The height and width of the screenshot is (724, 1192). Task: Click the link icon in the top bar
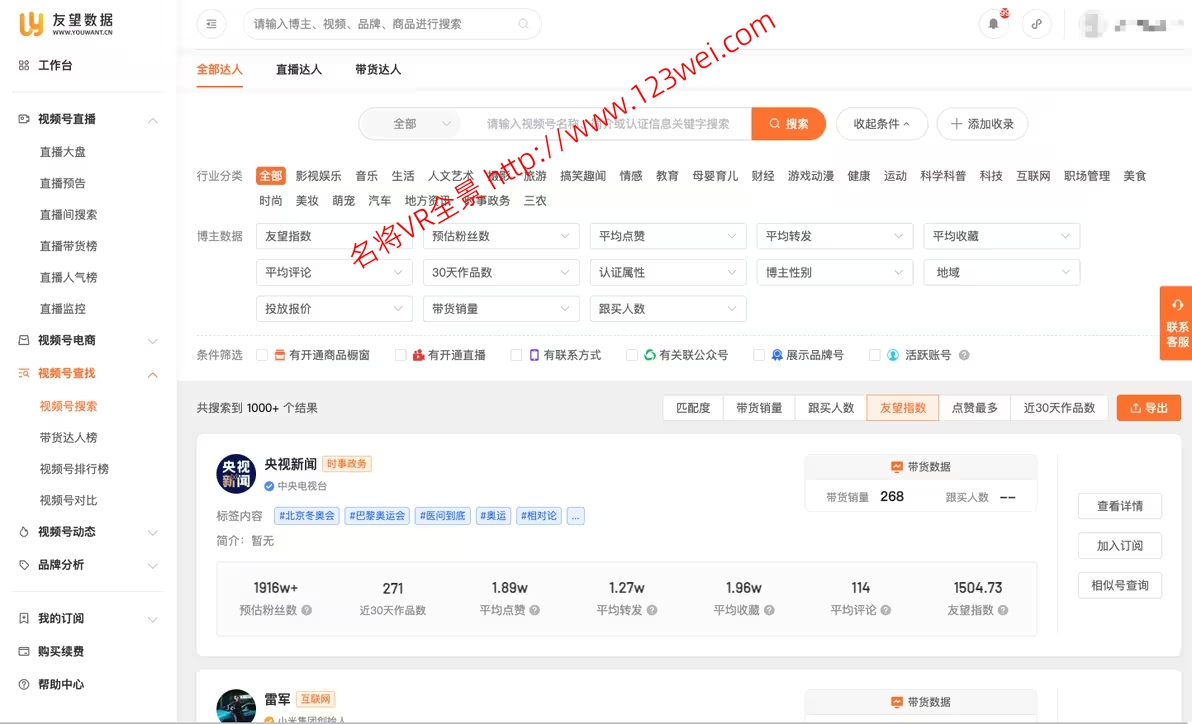(1037, 23)
